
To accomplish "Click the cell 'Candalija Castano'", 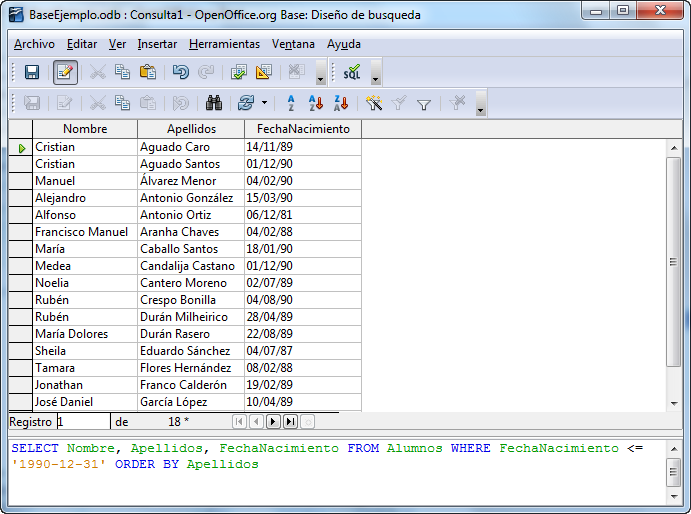I will pos(191,266).
